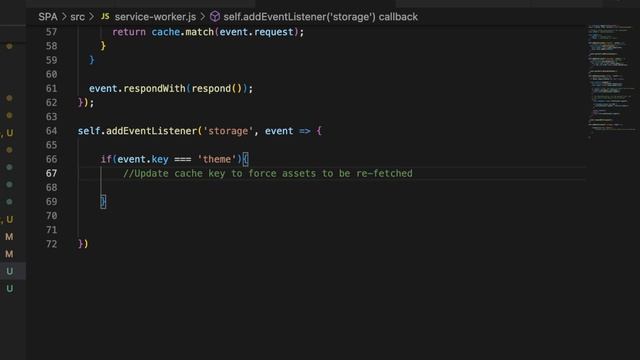This screenshot has height=360, width=640.
Task: Expand chevron after the src breadcrumb
Action: 91,17
